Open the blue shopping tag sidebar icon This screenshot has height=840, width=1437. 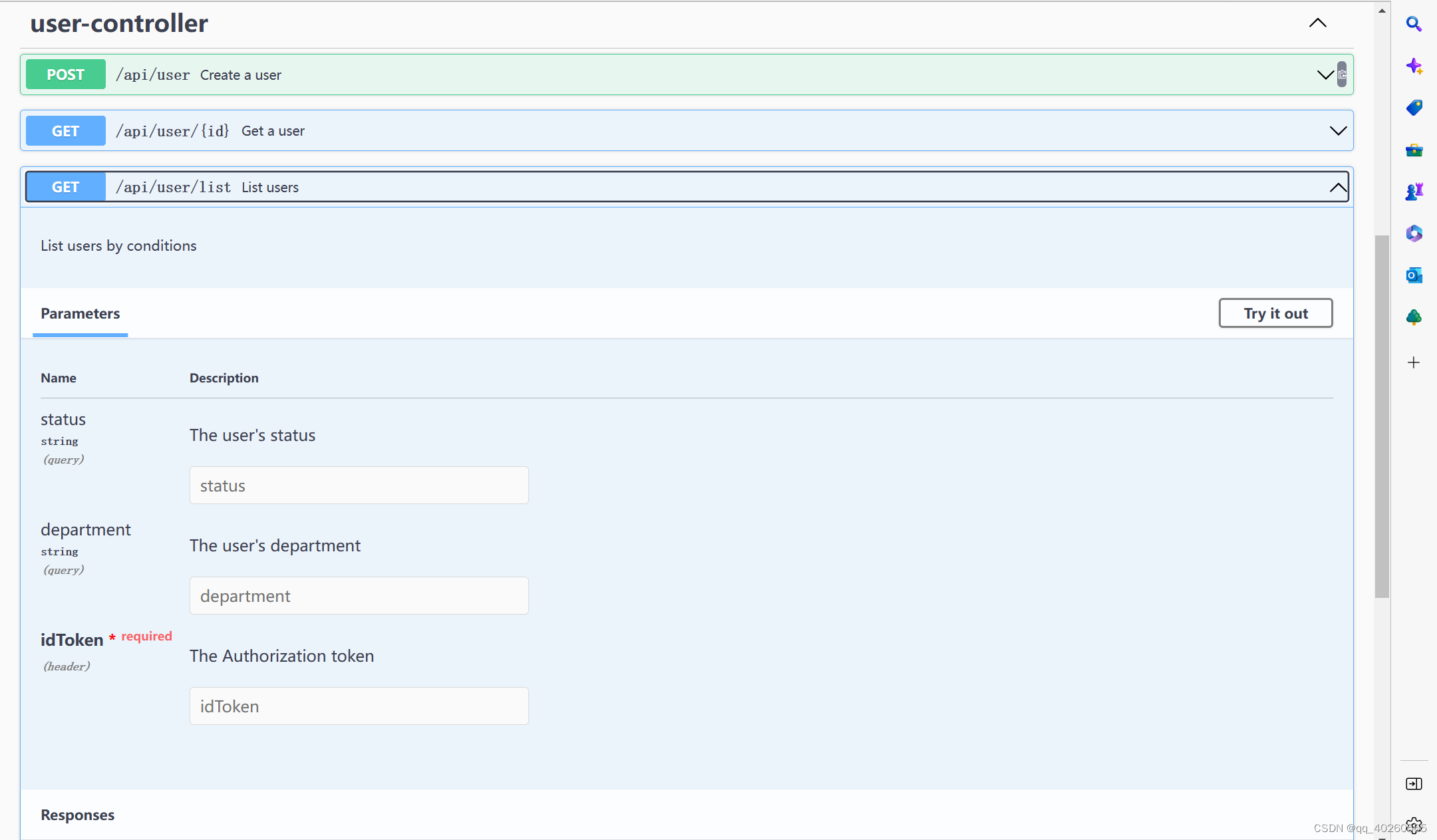1414,108
